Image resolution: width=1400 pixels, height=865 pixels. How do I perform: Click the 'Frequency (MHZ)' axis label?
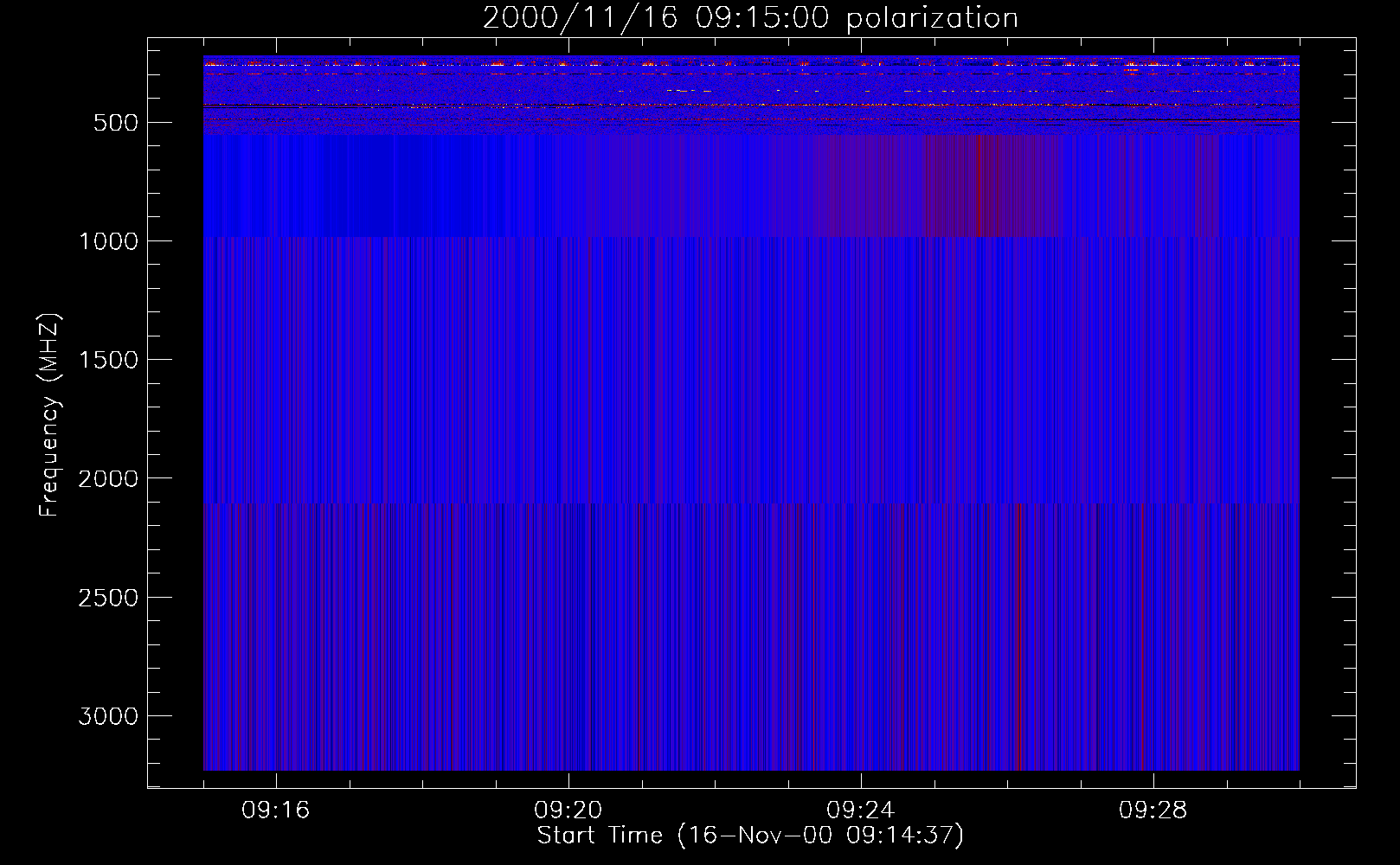pos(49,415)
